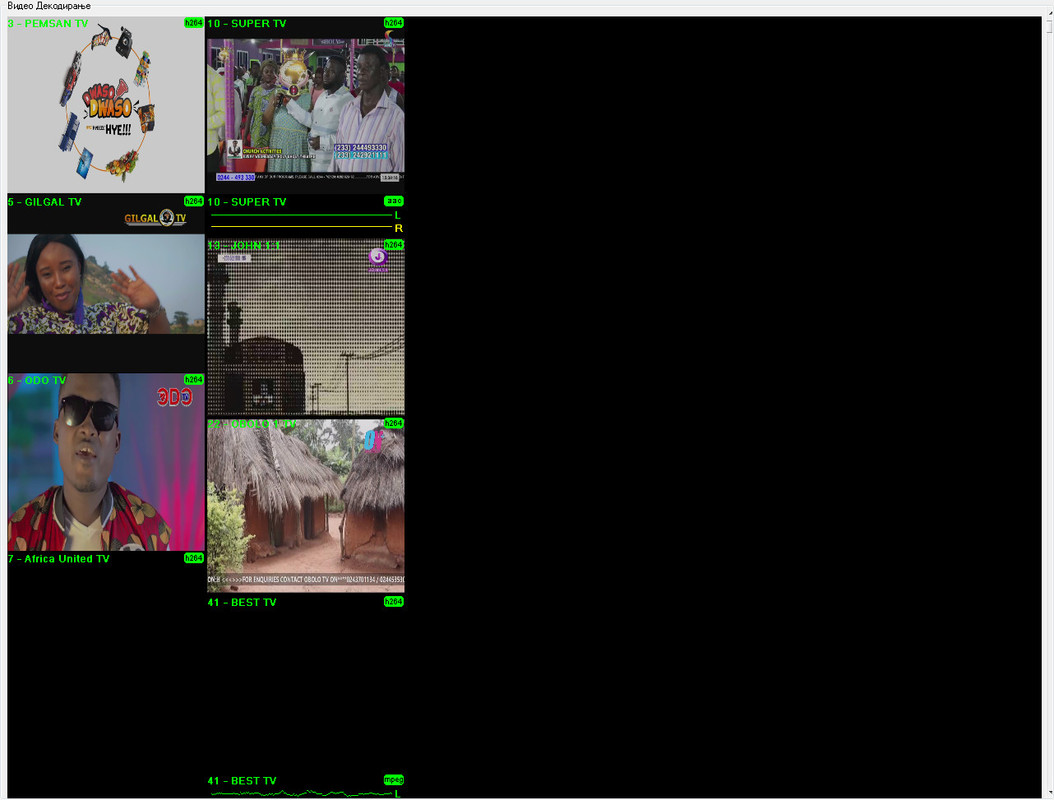
Task: Click the h264 badge on Africa United TV
Action: tap(194, 558)
